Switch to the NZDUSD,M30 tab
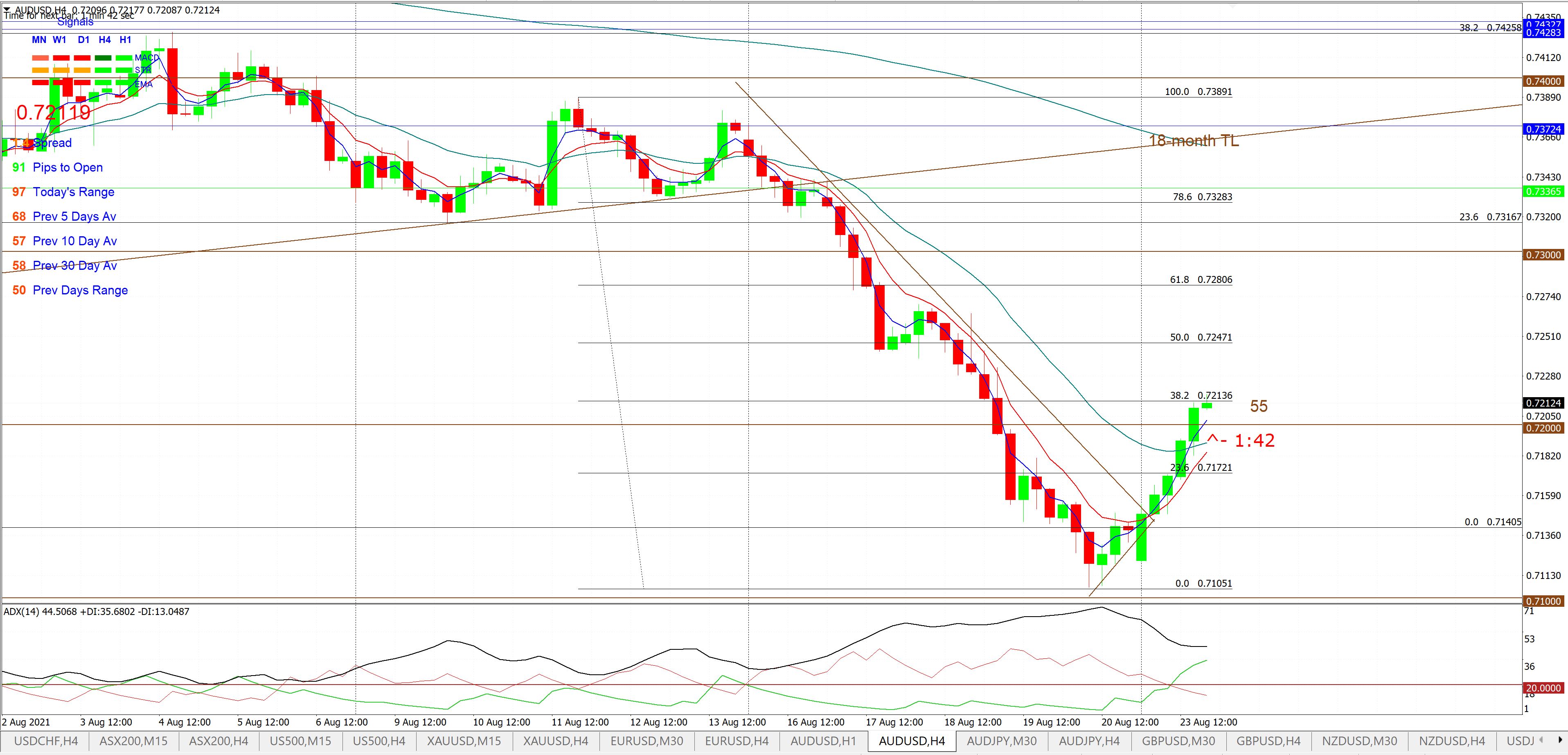The image size is (1568, 755). click(x=1359, y=741)
